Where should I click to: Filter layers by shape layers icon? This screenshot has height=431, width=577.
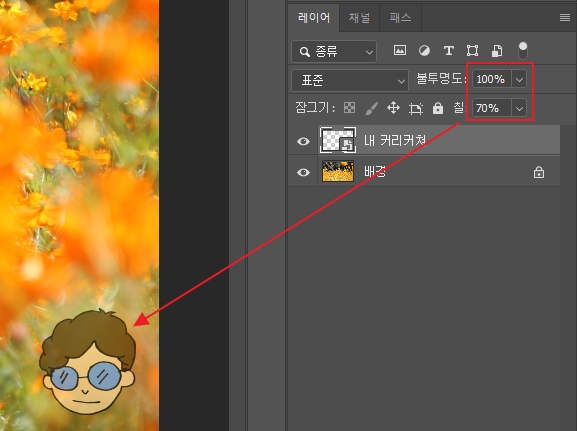[x=472, y=50]
